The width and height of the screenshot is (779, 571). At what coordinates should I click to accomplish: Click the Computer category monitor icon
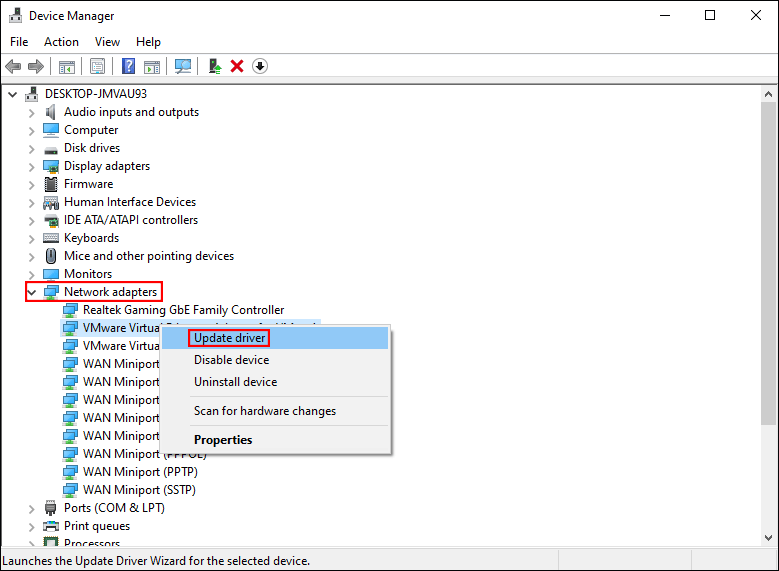51,130
